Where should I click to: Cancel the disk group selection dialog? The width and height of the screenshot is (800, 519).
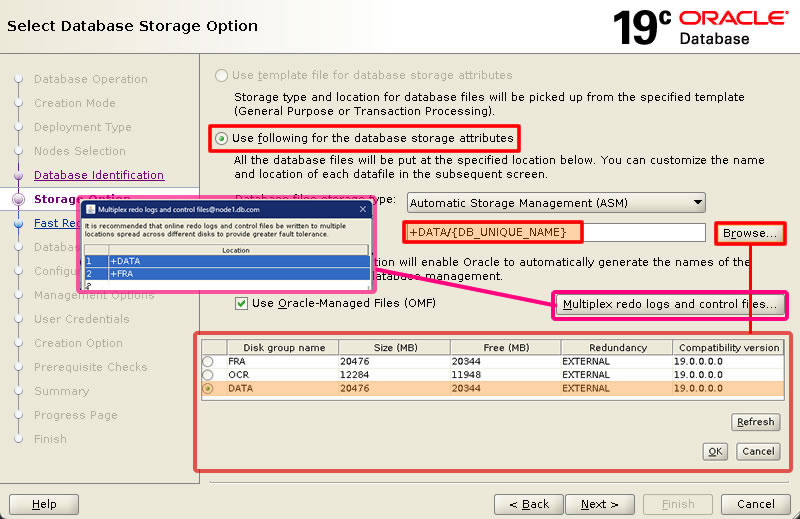click(758, 452)
